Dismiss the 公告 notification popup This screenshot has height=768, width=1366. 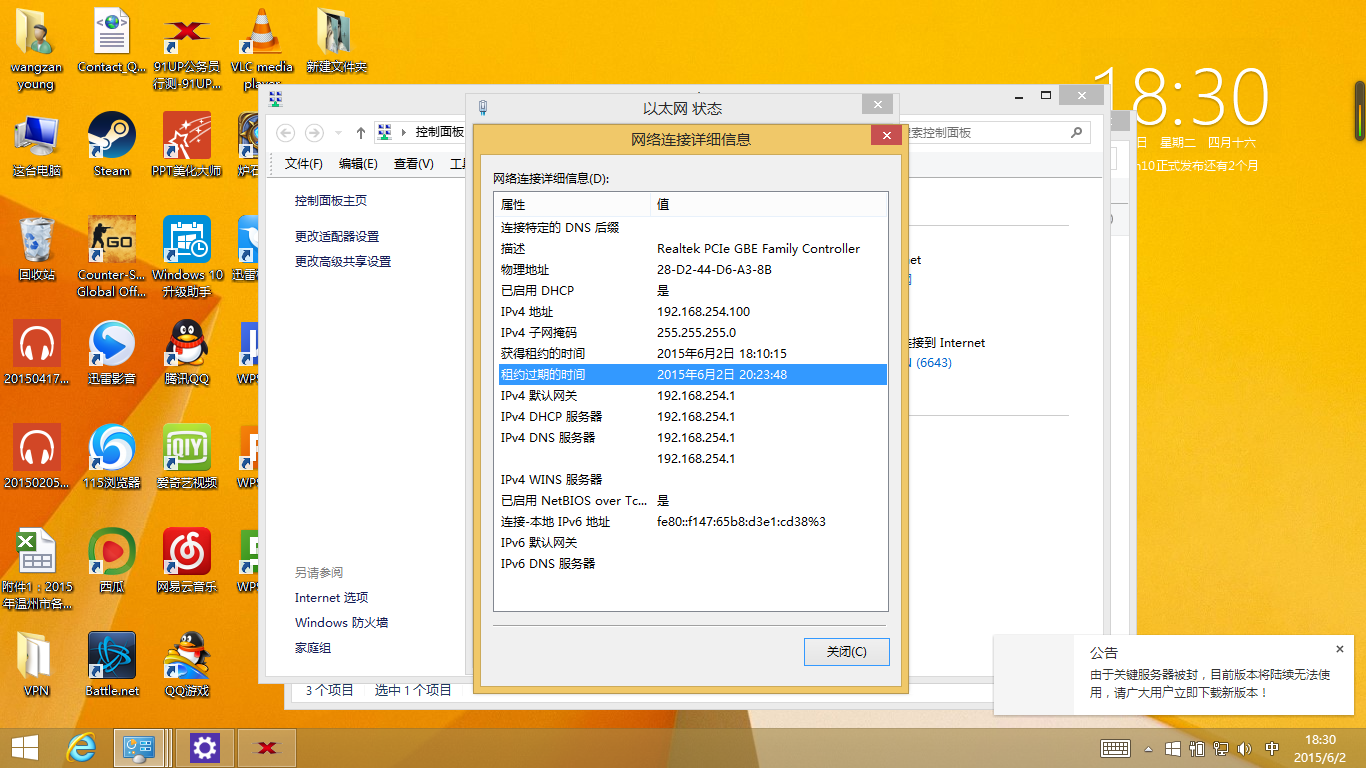click(1340, 649)
